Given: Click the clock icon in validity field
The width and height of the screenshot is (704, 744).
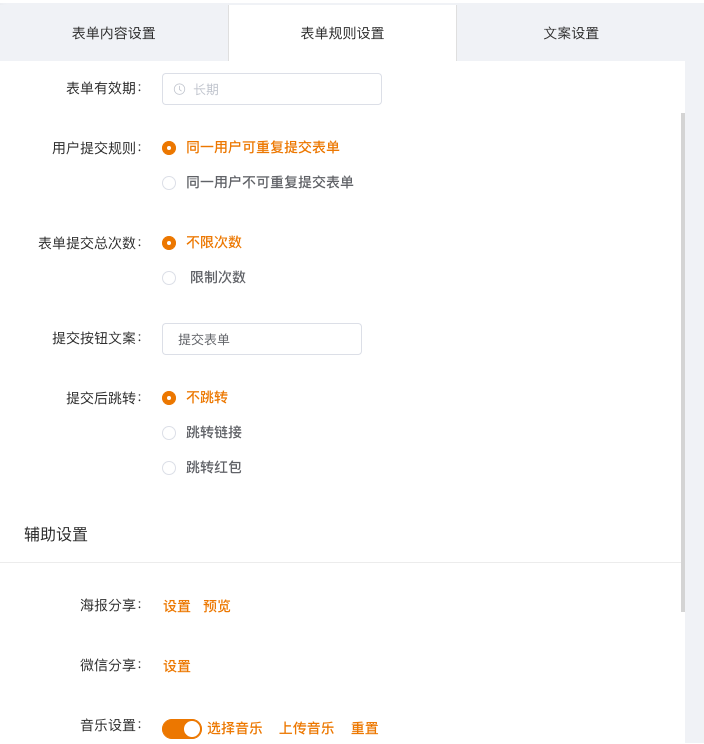Looking at the screenshot, I should (x=180, y=89).
